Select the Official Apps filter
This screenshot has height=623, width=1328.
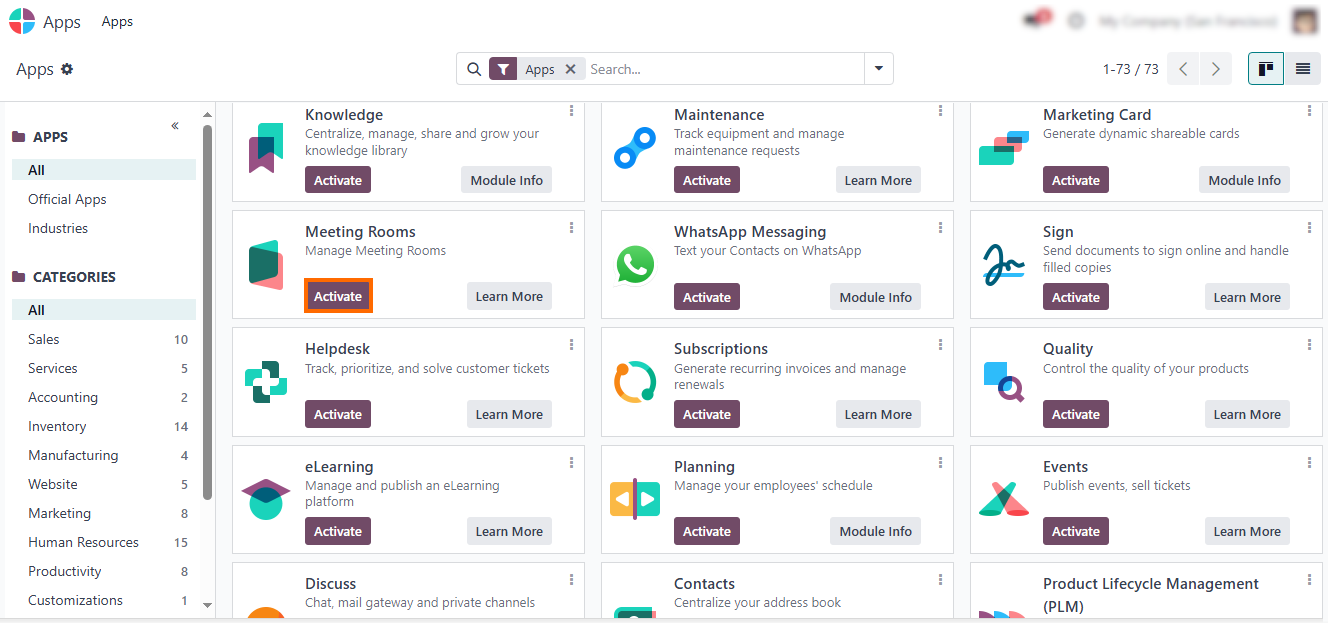point(67,199)
